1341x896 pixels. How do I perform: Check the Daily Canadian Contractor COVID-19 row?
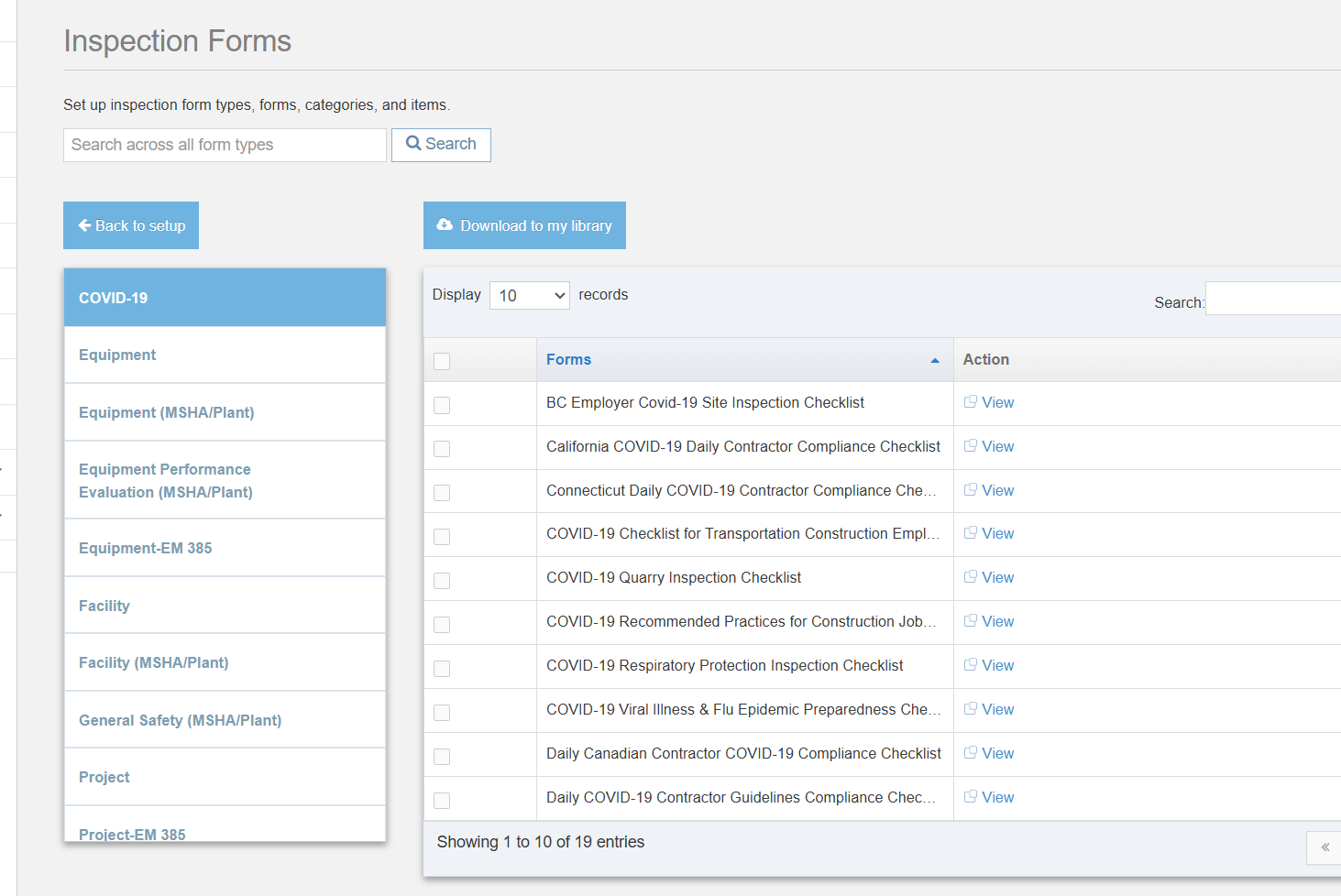[x=442, y=757]
